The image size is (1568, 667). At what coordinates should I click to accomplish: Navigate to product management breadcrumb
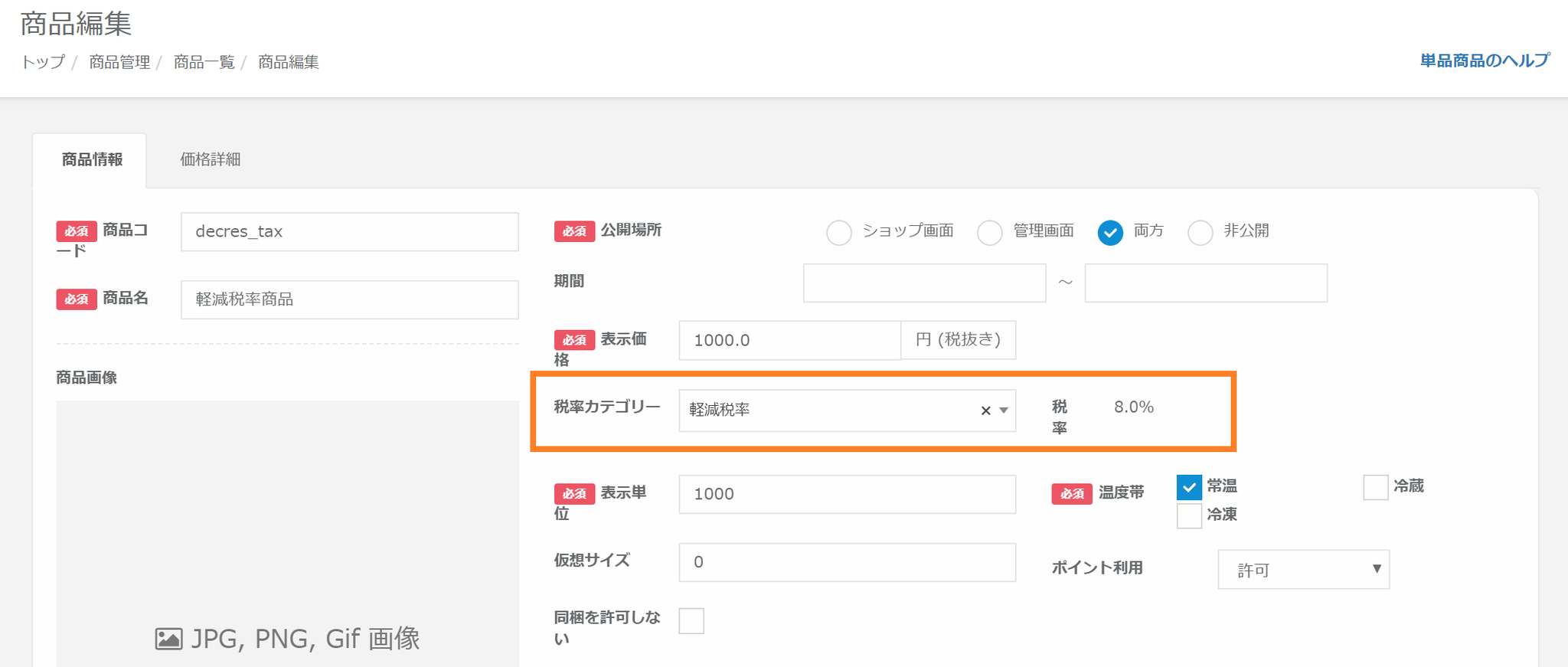click(119, 62)
